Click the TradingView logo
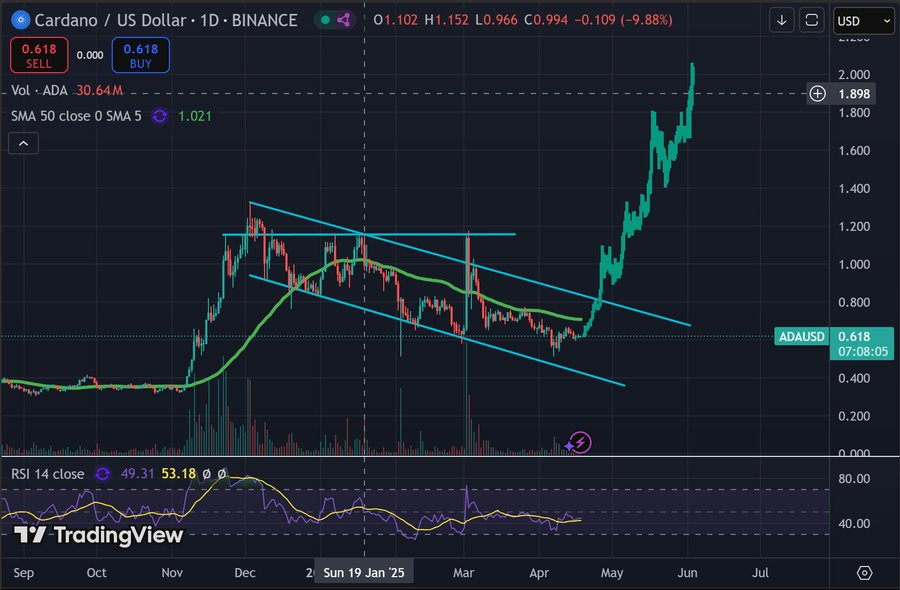Viewport: 900px width, 590px height. point(98,535)
